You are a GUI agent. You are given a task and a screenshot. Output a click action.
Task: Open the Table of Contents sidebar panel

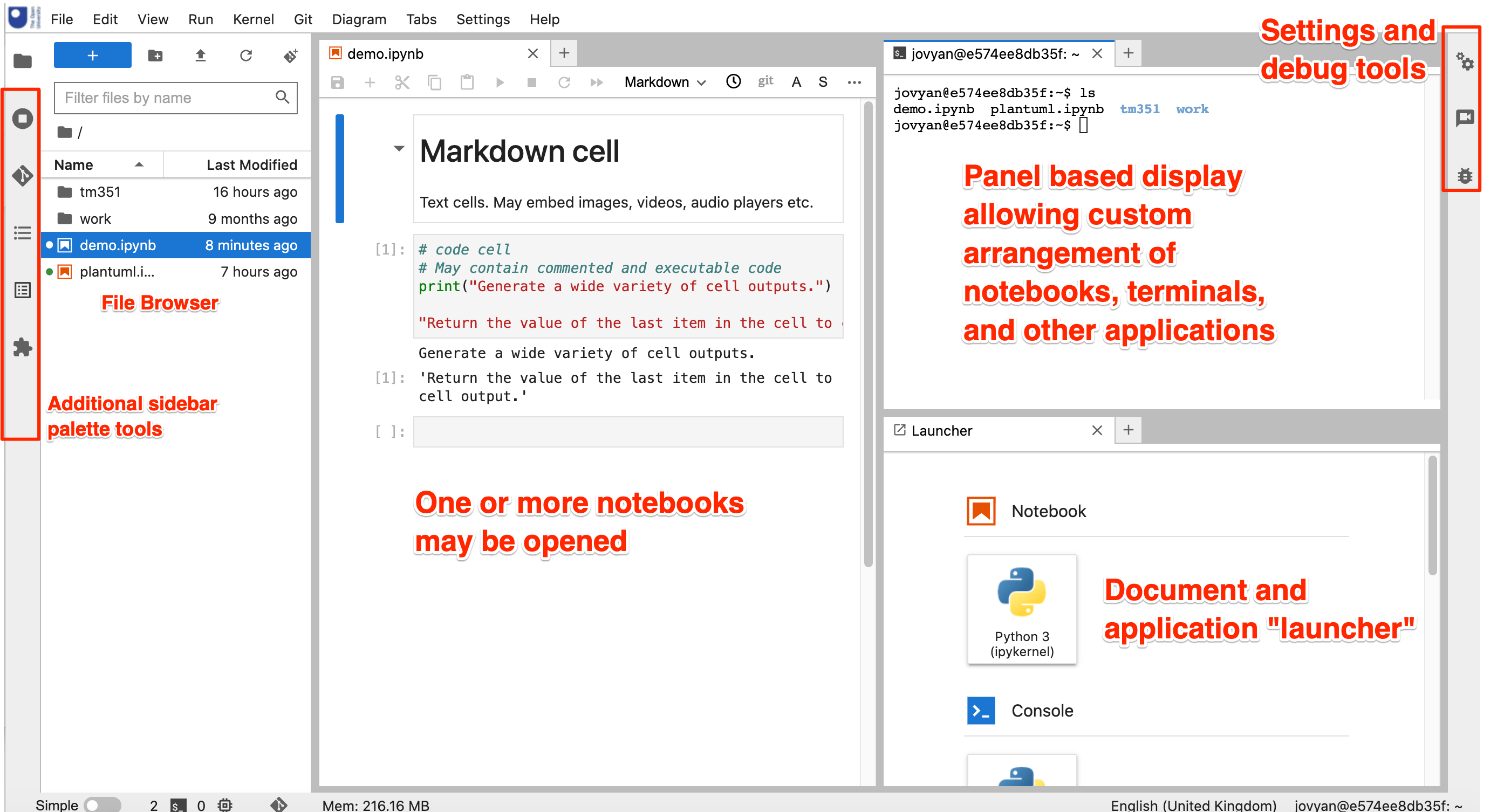(x=22, y=232)
